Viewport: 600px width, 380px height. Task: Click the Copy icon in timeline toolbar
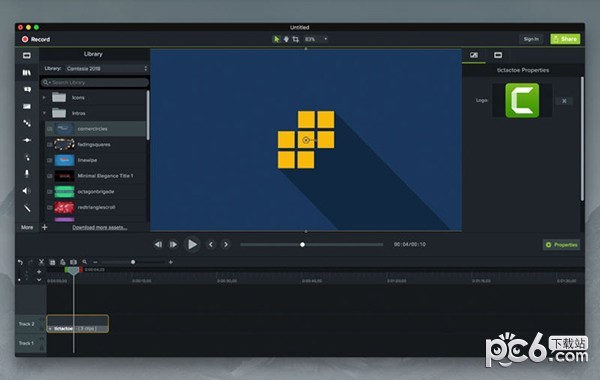tap(52, 262)
